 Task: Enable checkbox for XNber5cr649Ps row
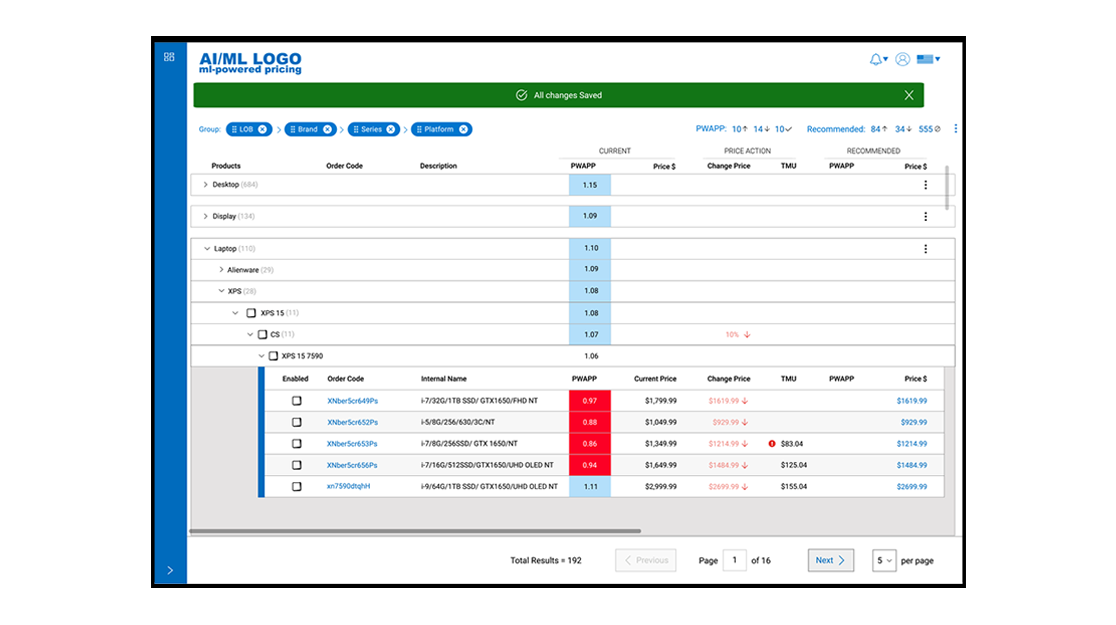pos(297,401)
